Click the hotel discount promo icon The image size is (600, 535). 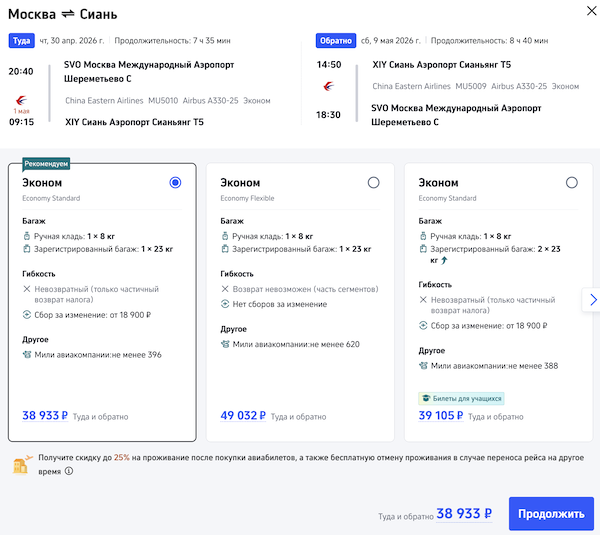pyautogui.click(x=21, y=463)
